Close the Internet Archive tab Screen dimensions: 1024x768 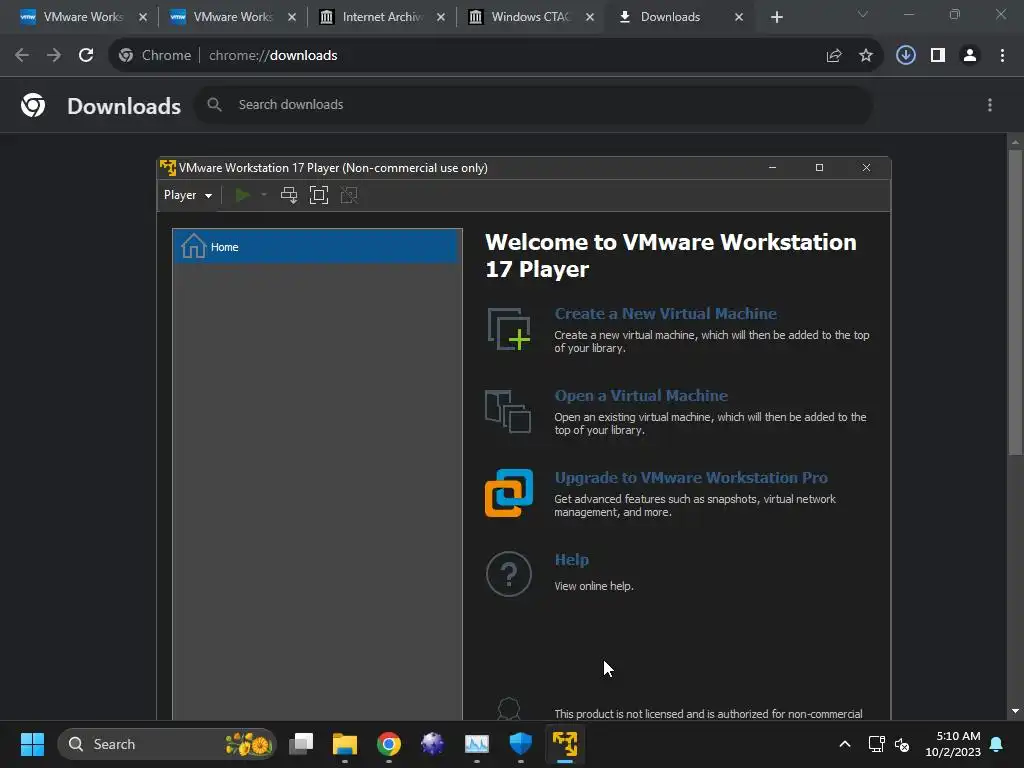tap(441, 17)
